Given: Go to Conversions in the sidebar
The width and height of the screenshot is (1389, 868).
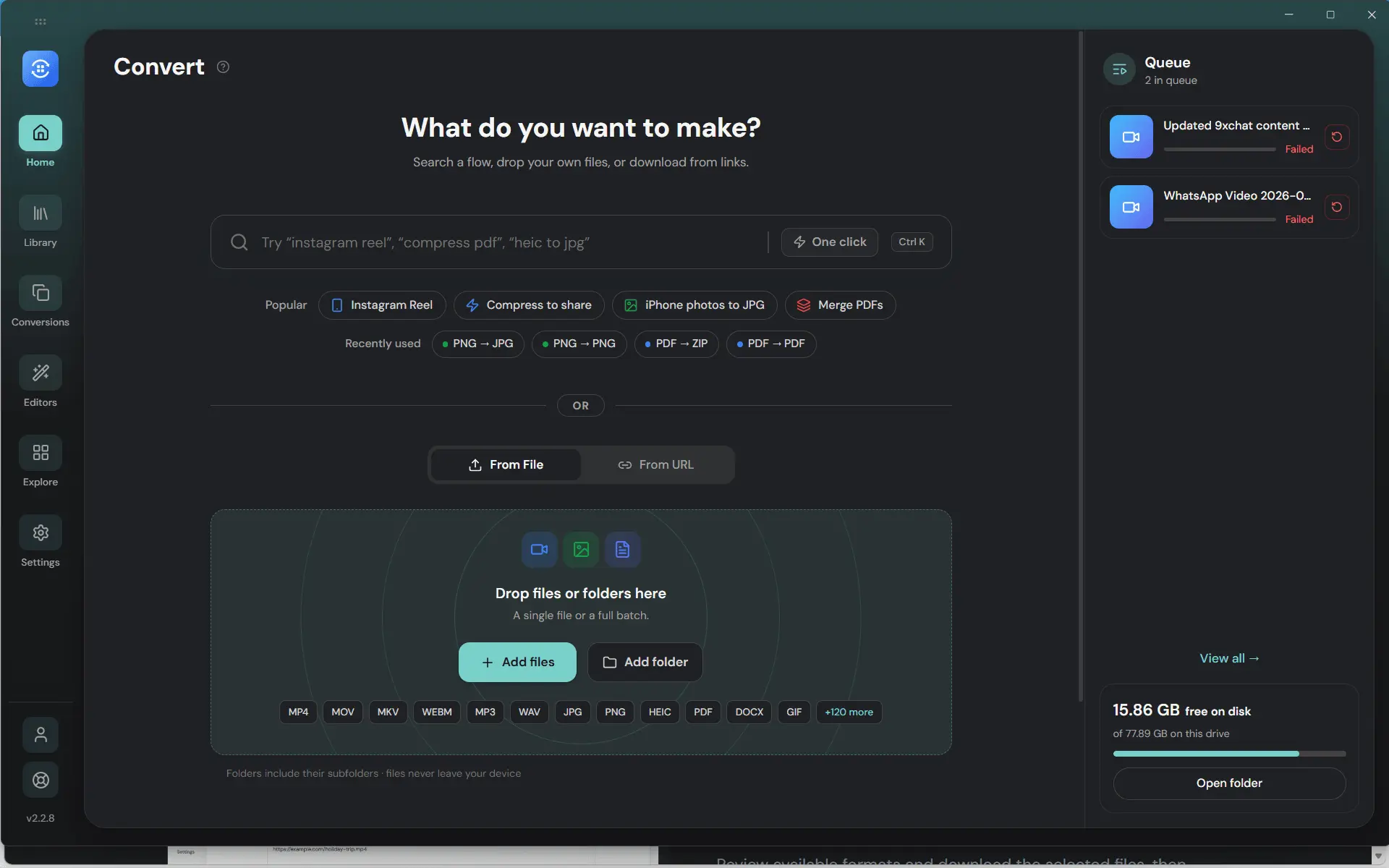Looking at the screenshot, I should pos(41,302).
